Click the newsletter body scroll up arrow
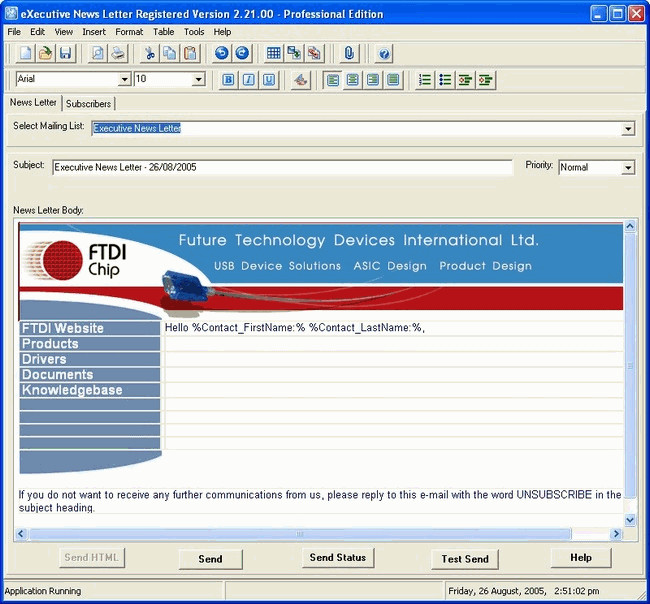Image resolution: width=650 pixels, height=604 pixels. 630,226
